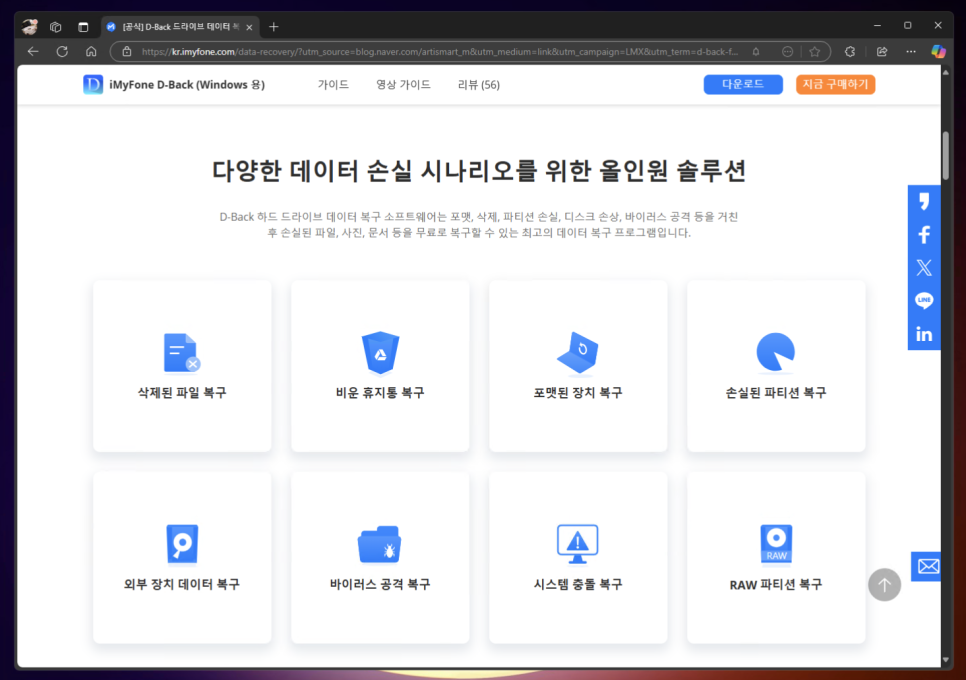Select the system crash recovery monitor icon

tap(578, 544)
